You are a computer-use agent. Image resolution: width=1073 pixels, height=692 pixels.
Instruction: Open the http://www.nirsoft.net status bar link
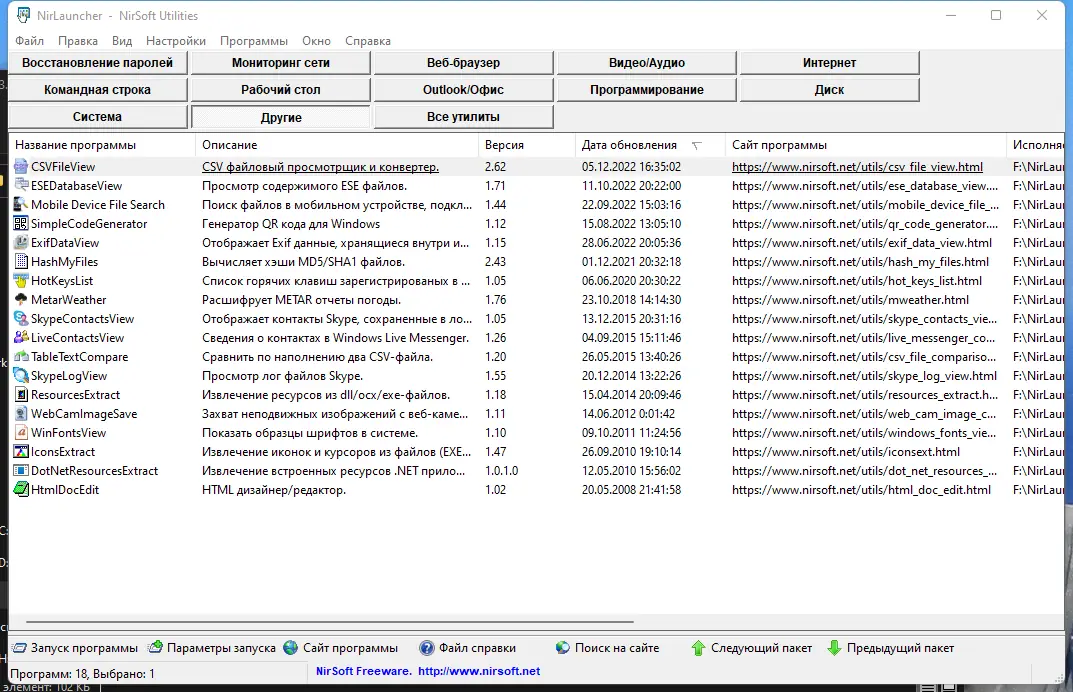[x=479, y=671]
